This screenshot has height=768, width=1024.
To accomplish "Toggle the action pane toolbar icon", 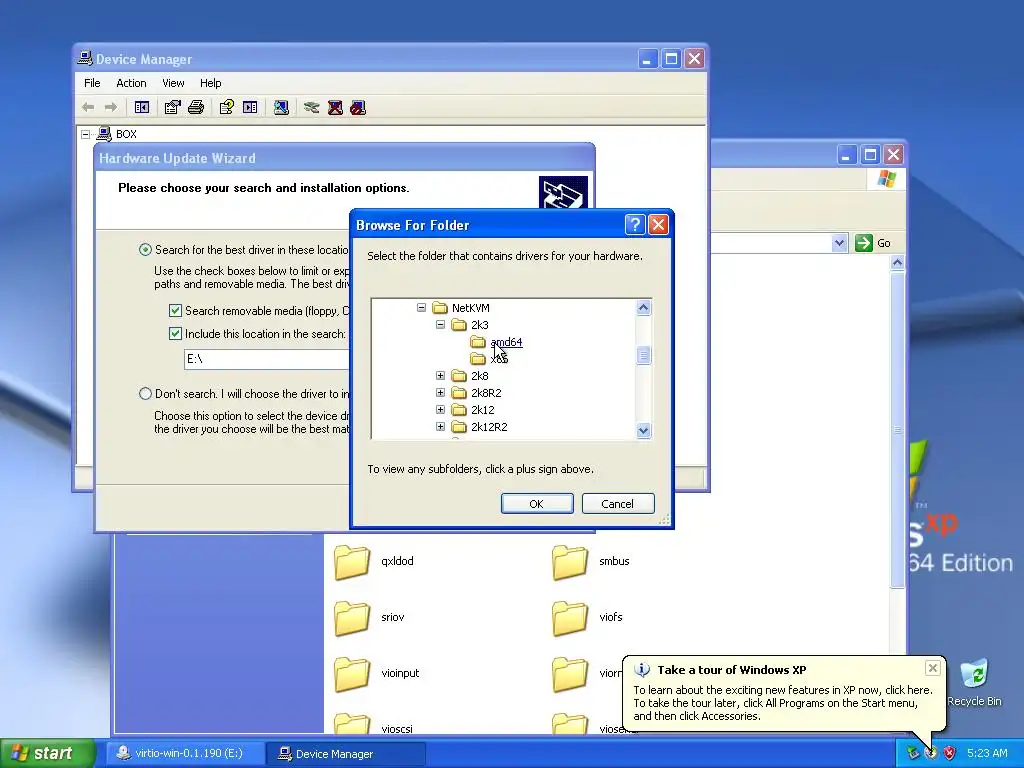I will 250,107.
